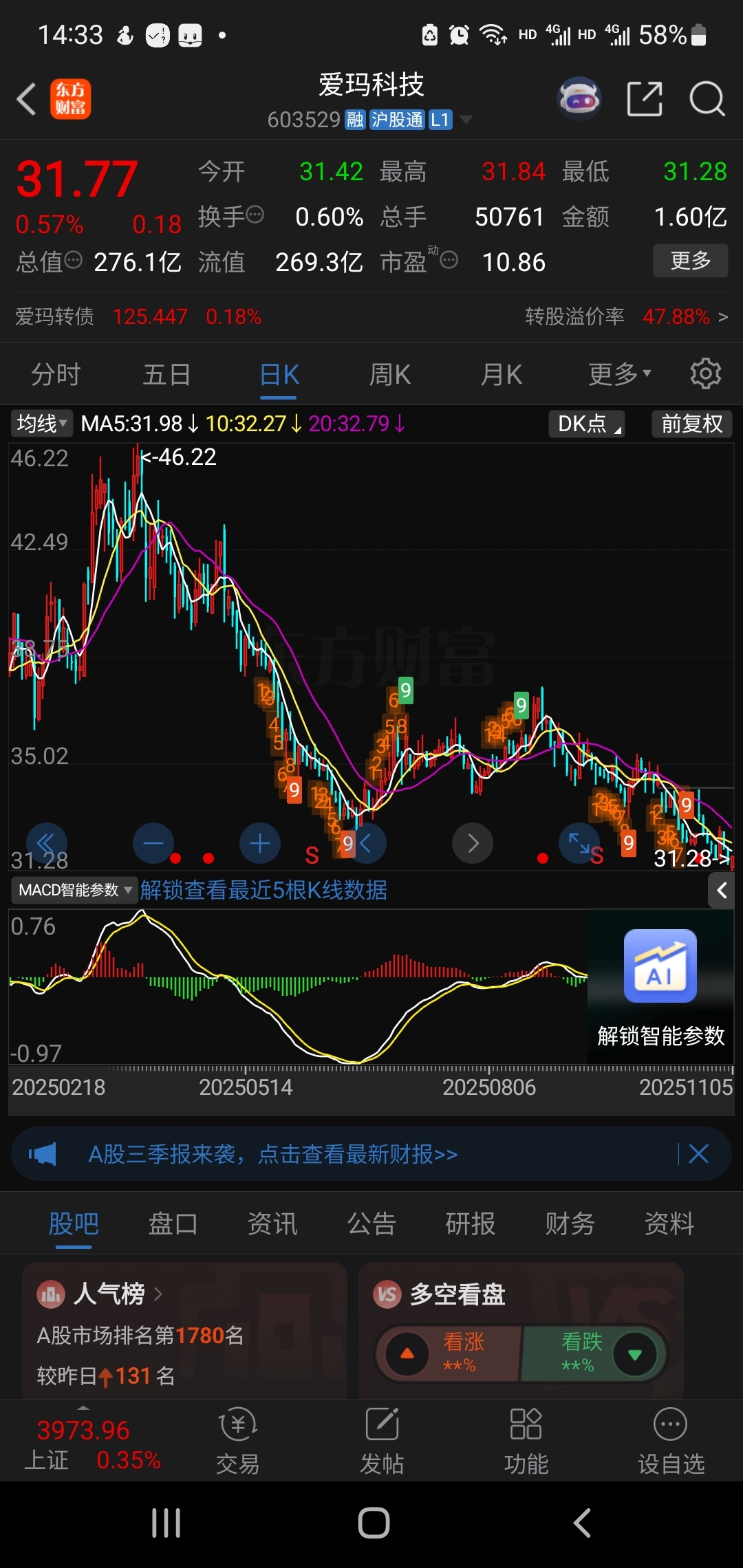Tap the 更多 quote details button
743x1568 pixels.
point(691,261)
